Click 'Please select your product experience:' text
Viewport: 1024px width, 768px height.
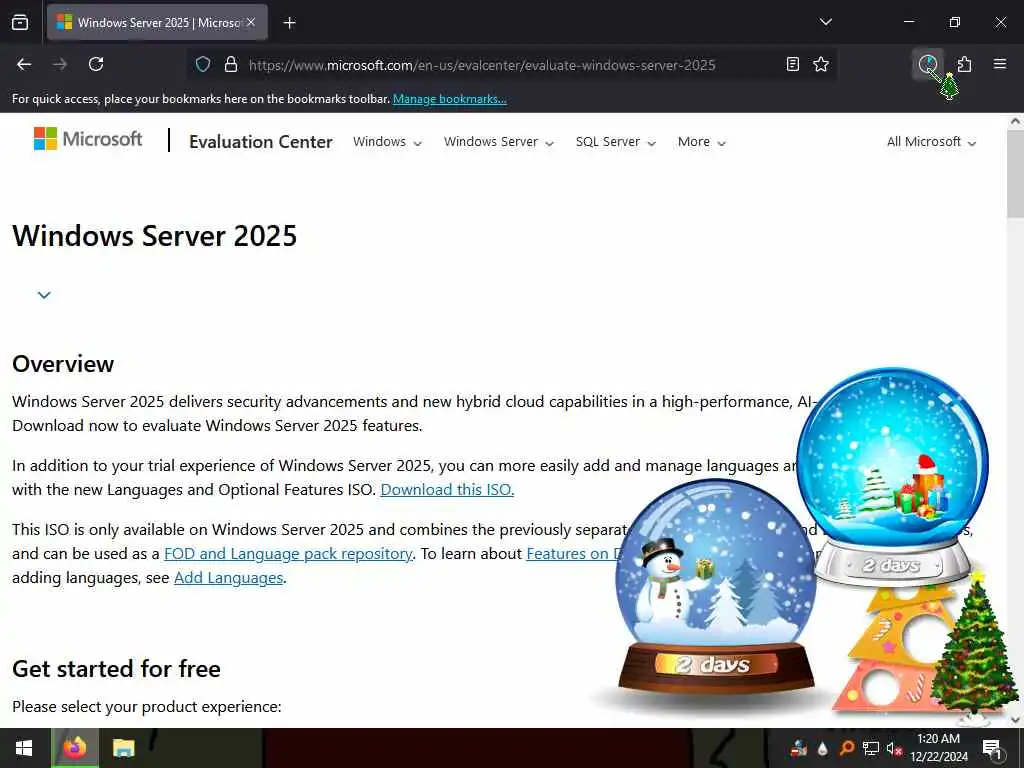[147, 707]
